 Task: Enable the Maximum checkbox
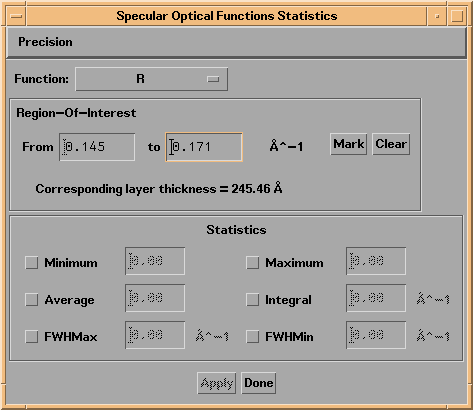click(x=252, y=263)
